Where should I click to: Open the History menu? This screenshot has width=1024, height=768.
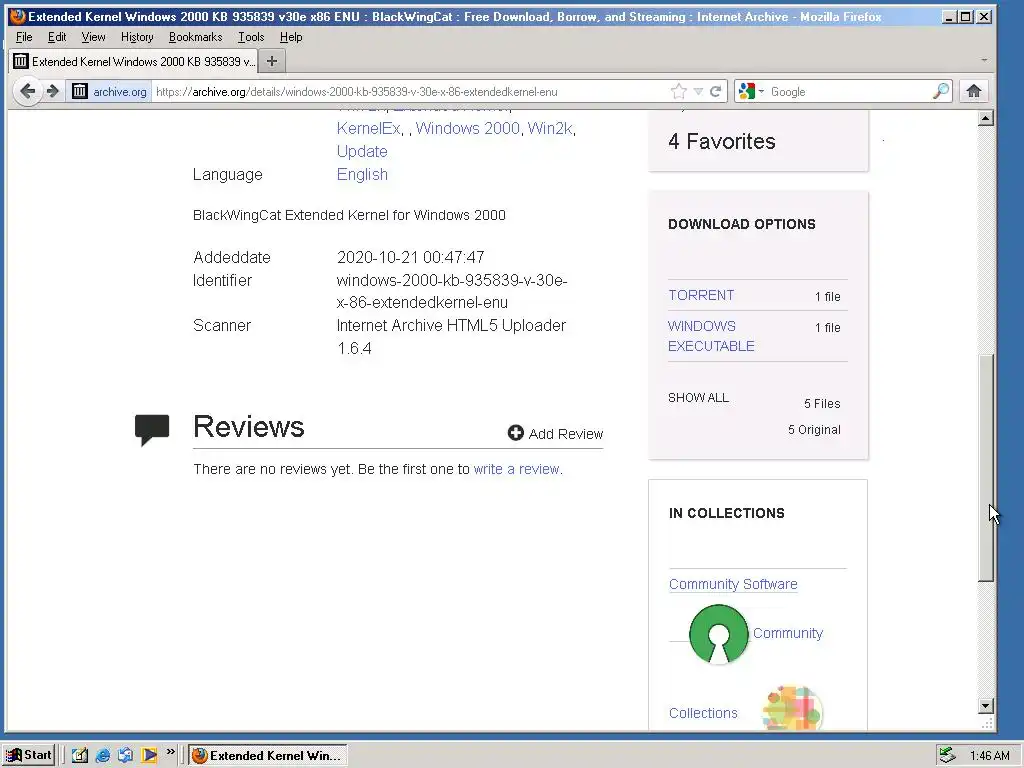(x=137, y=37)
